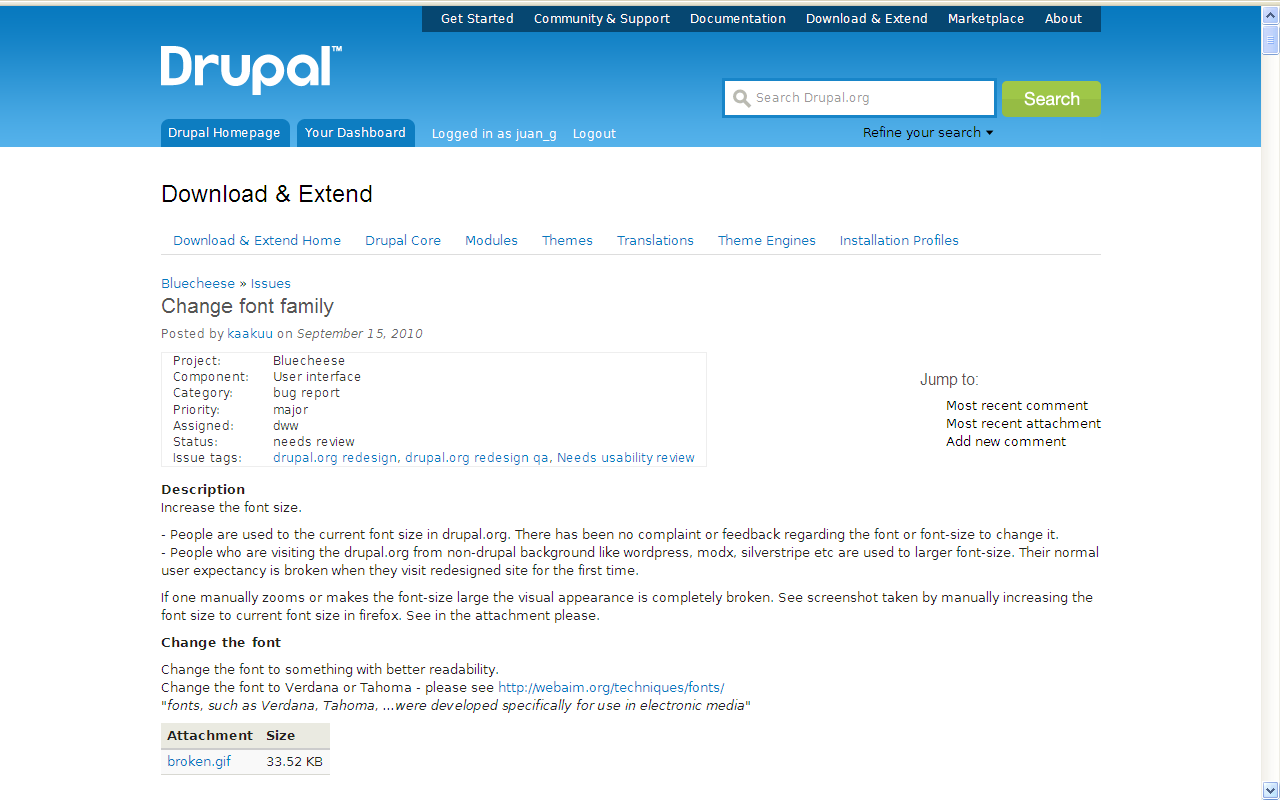
Task: Open Community & Support menu
Action: pos(602,19)
